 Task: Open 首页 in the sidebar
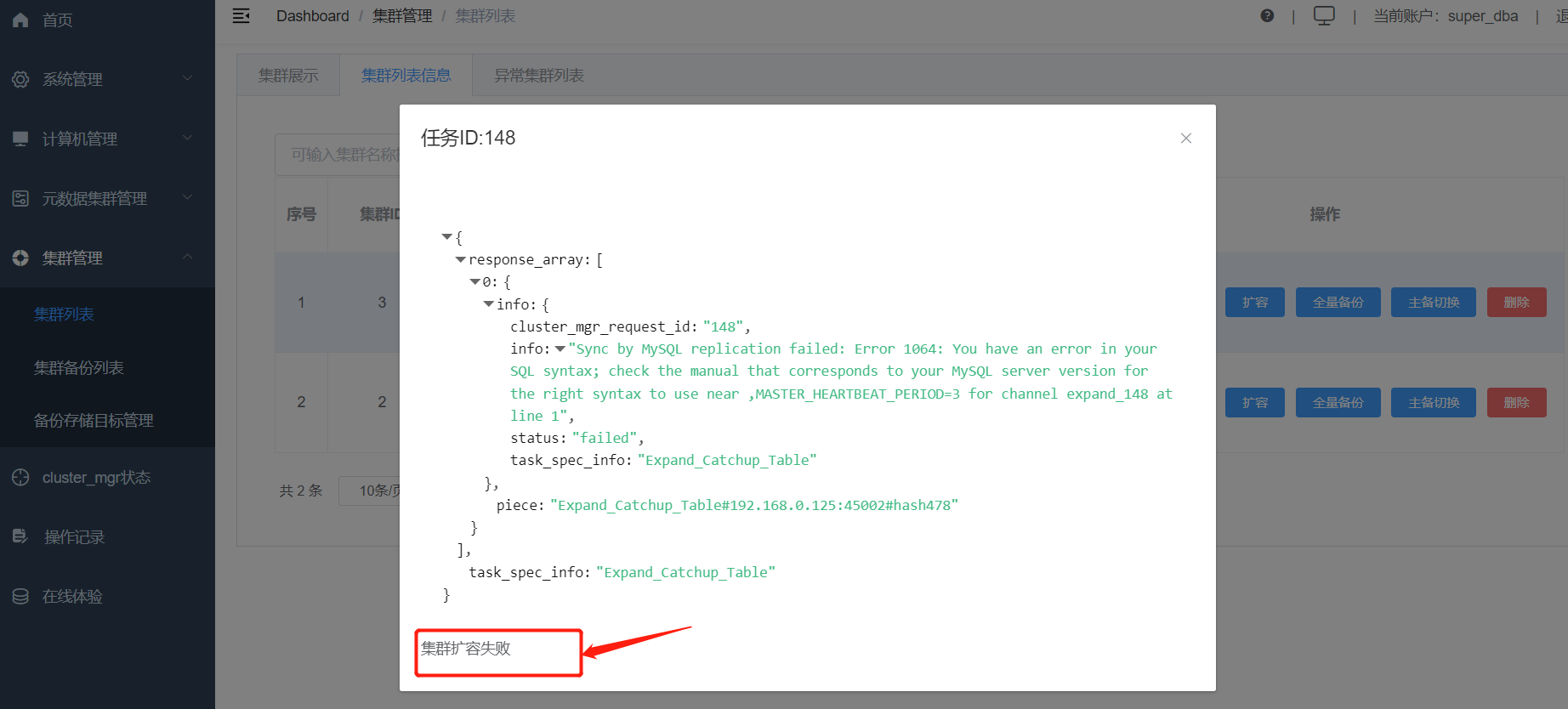pyautogui.click(x=58, y=20)
